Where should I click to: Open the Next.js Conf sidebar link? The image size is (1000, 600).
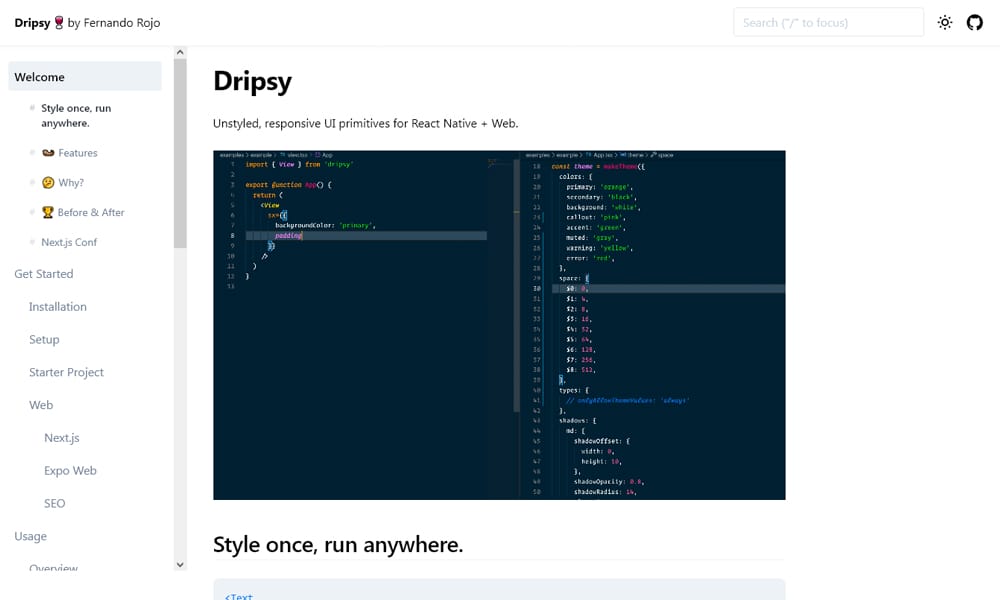coord(69,242)
